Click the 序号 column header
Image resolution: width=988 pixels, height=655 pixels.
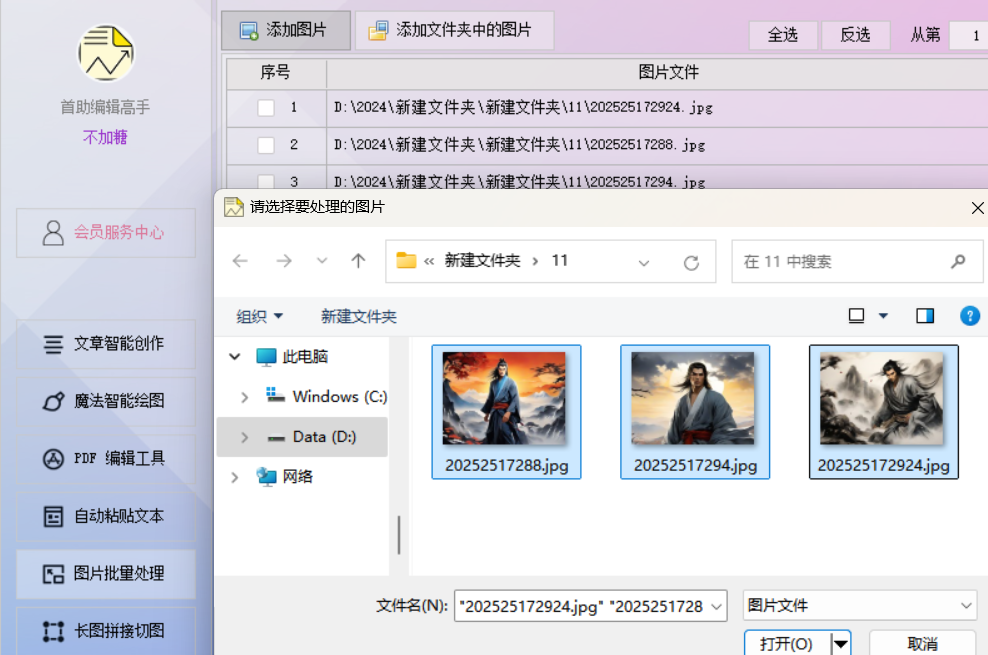pos(276,72)
